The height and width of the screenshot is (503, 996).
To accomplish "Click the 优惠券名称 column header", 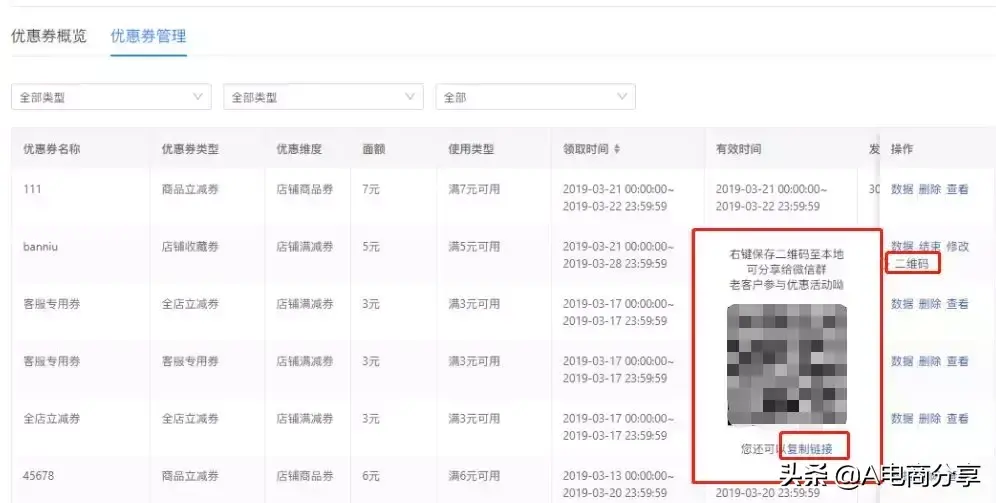I will pos(51,149).
